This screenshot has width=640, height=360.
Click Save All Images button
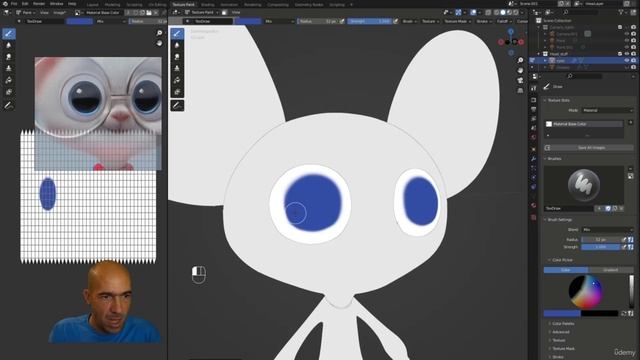(x=588, y=148)
